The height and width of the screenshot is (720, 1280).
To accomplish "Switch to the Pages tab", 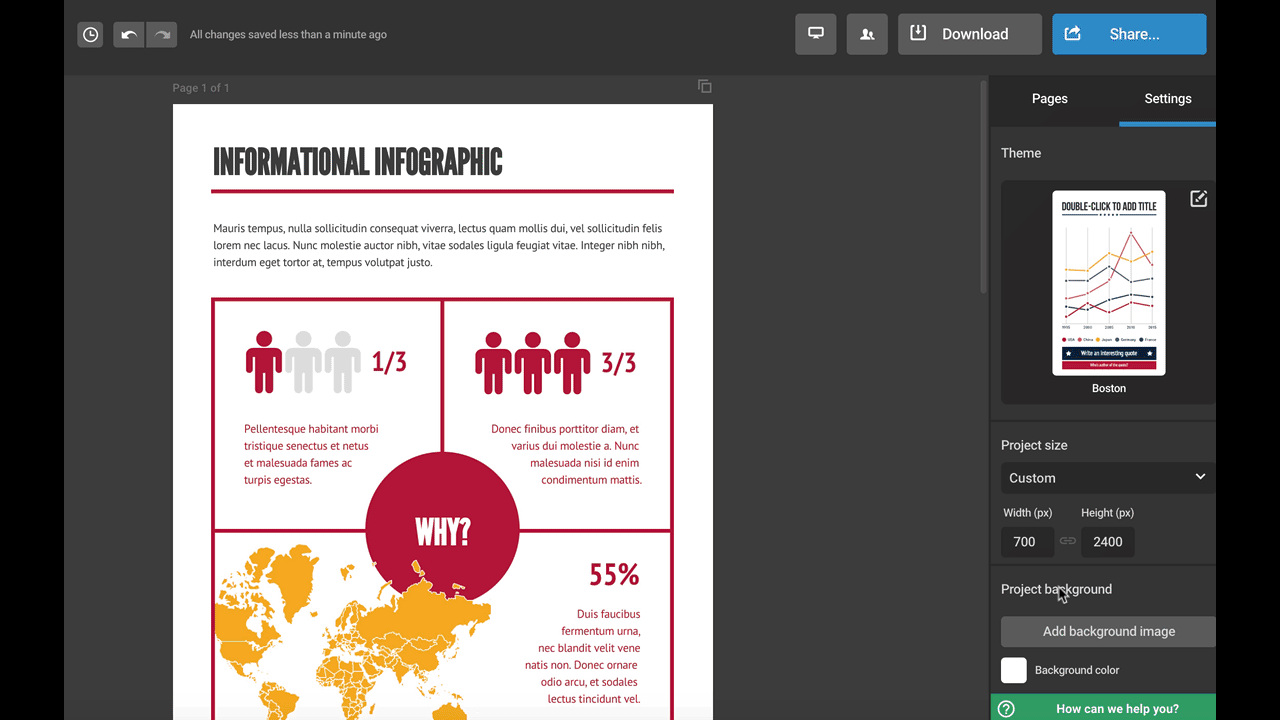I will coord(1049,99).
